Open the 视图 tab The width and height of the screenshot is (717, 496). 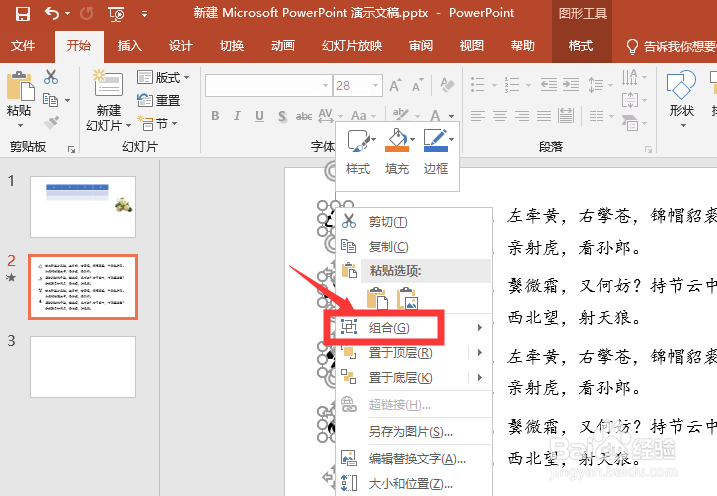[x=471, y=46]
